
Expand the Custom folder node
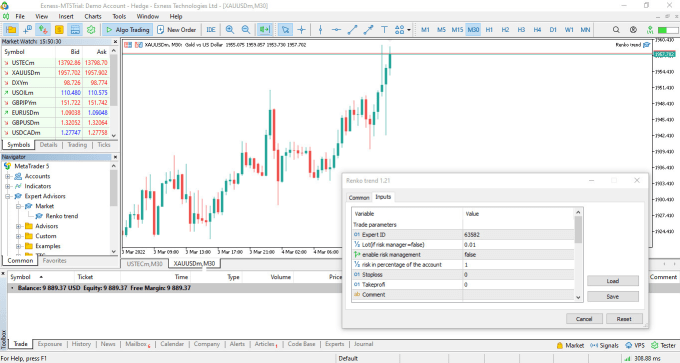pos(18,236)
